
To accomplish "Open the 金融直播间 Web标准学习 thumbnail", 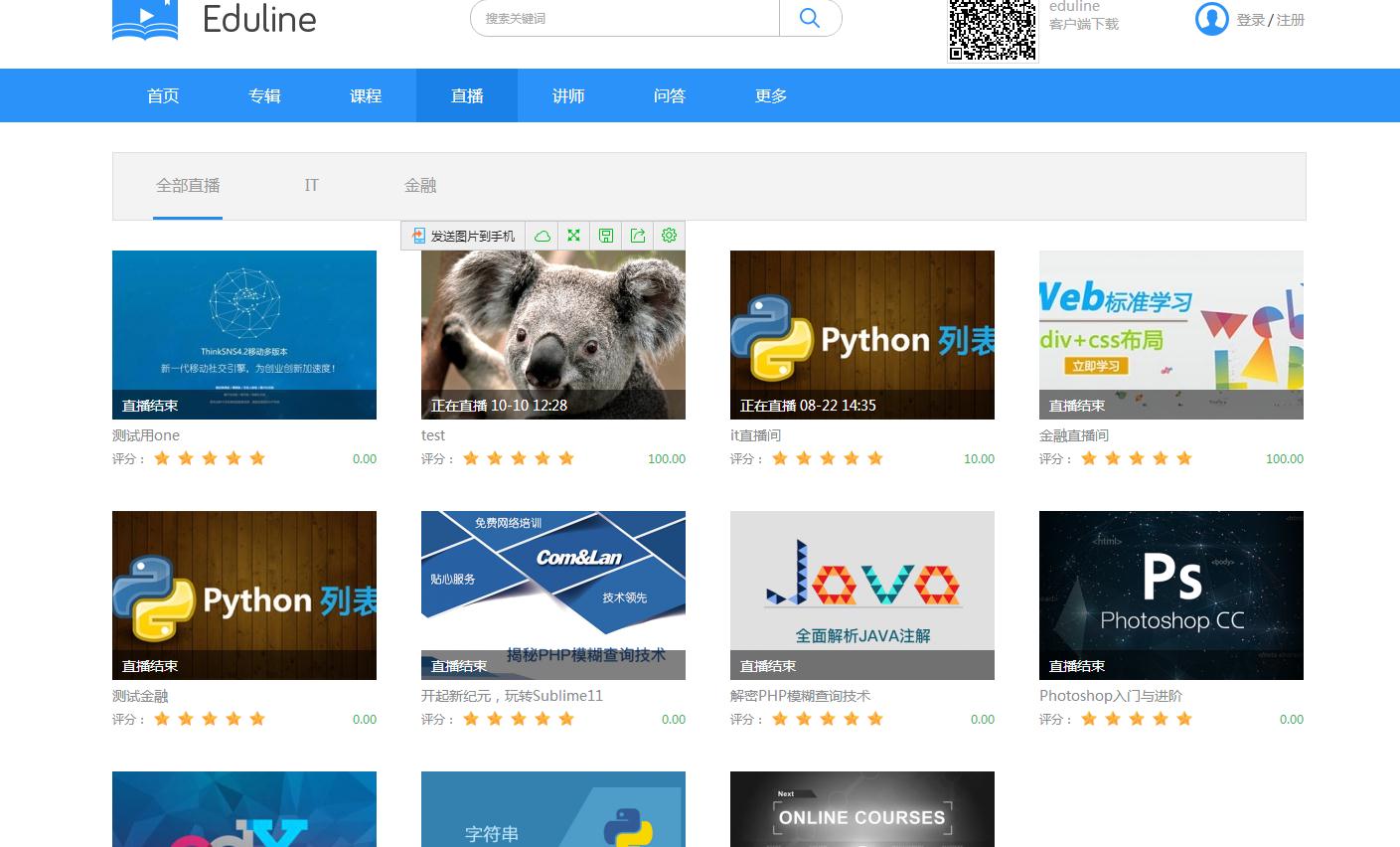I will click(1171, 335).
